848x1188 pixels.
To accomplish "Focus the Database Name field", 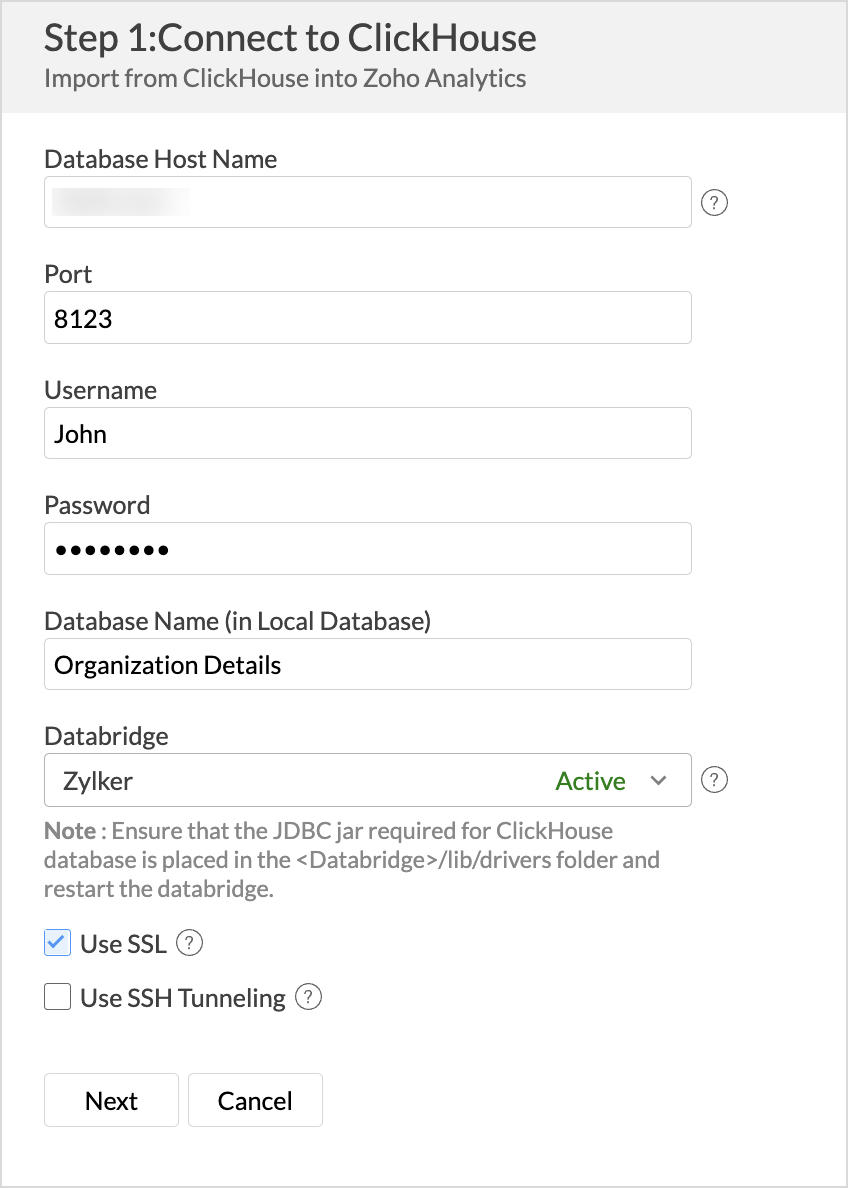I will (368, 665).
